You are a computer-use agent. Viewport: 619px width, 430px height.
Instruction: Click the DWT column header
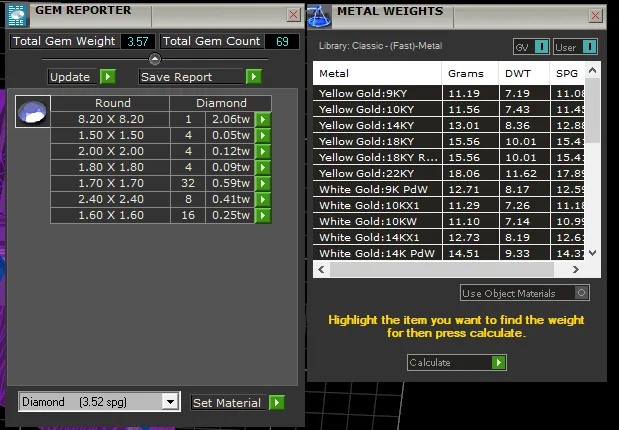click(524, 73)
